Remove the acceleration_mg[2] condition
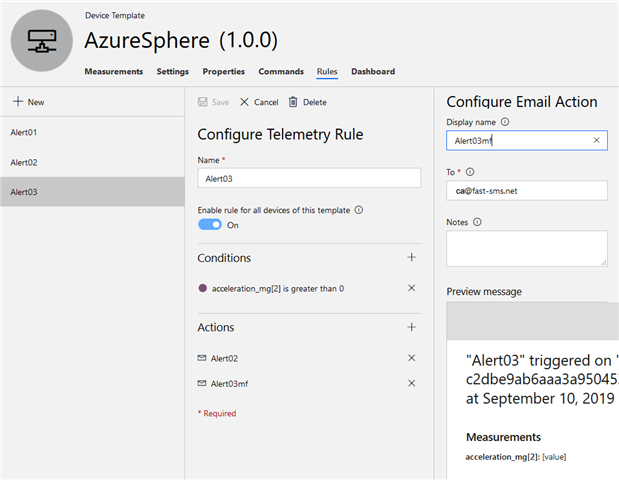 [411, 288]
